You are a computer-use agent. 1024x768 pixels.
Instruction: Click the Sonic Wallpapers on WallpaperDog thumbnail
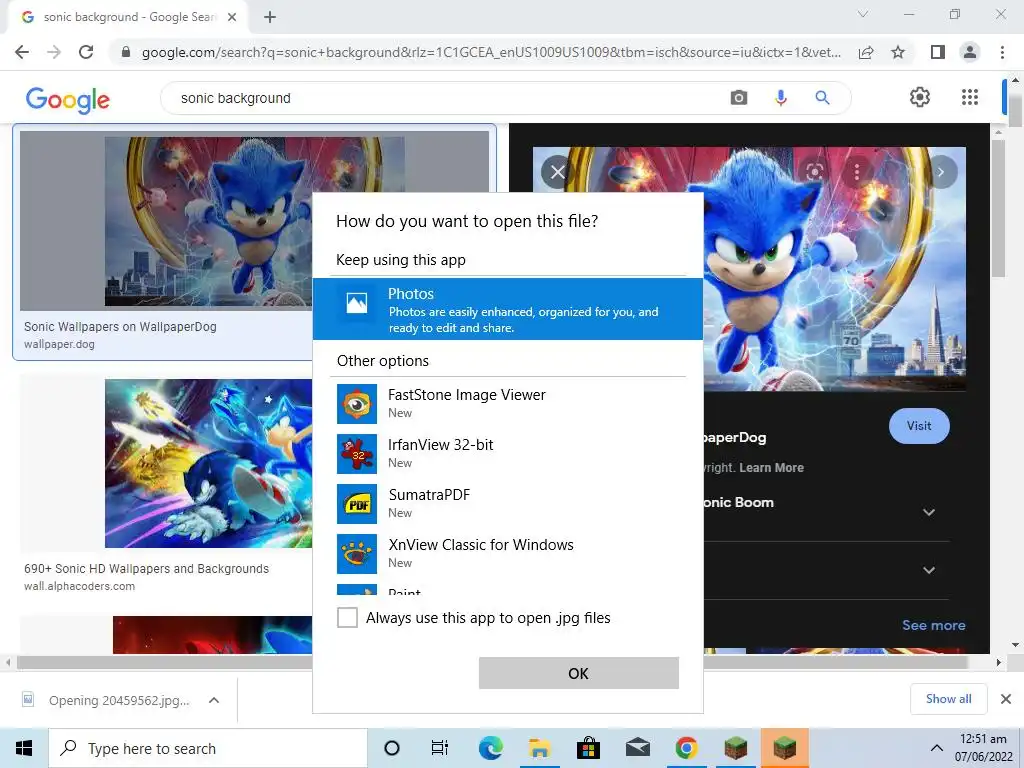coord(255,220)
